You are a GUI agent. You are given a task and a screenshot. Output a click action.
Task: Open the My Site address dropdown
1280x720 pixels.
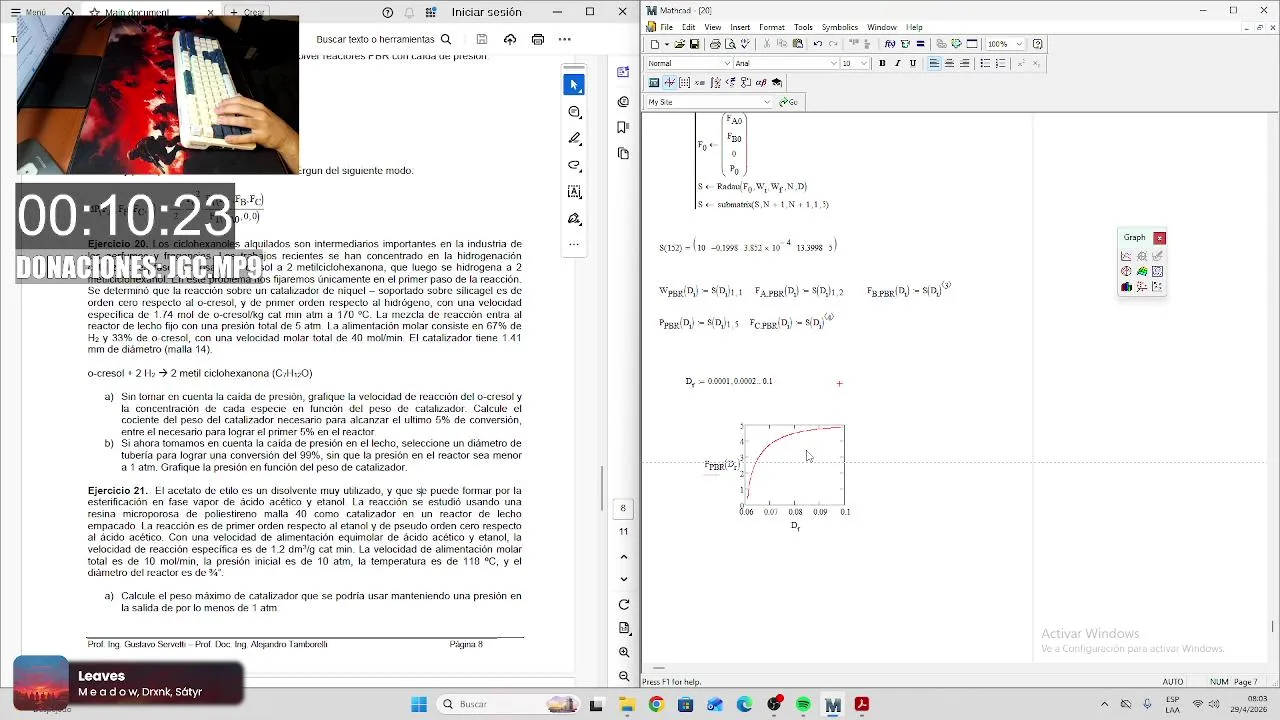[x=767, y=102]
